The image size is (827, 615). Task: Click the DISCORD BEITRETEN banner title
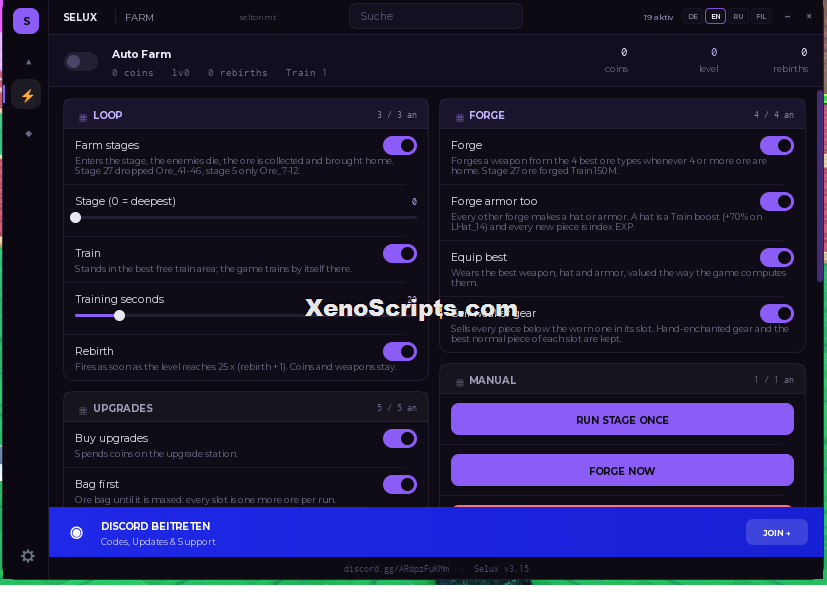pos(156,526)
